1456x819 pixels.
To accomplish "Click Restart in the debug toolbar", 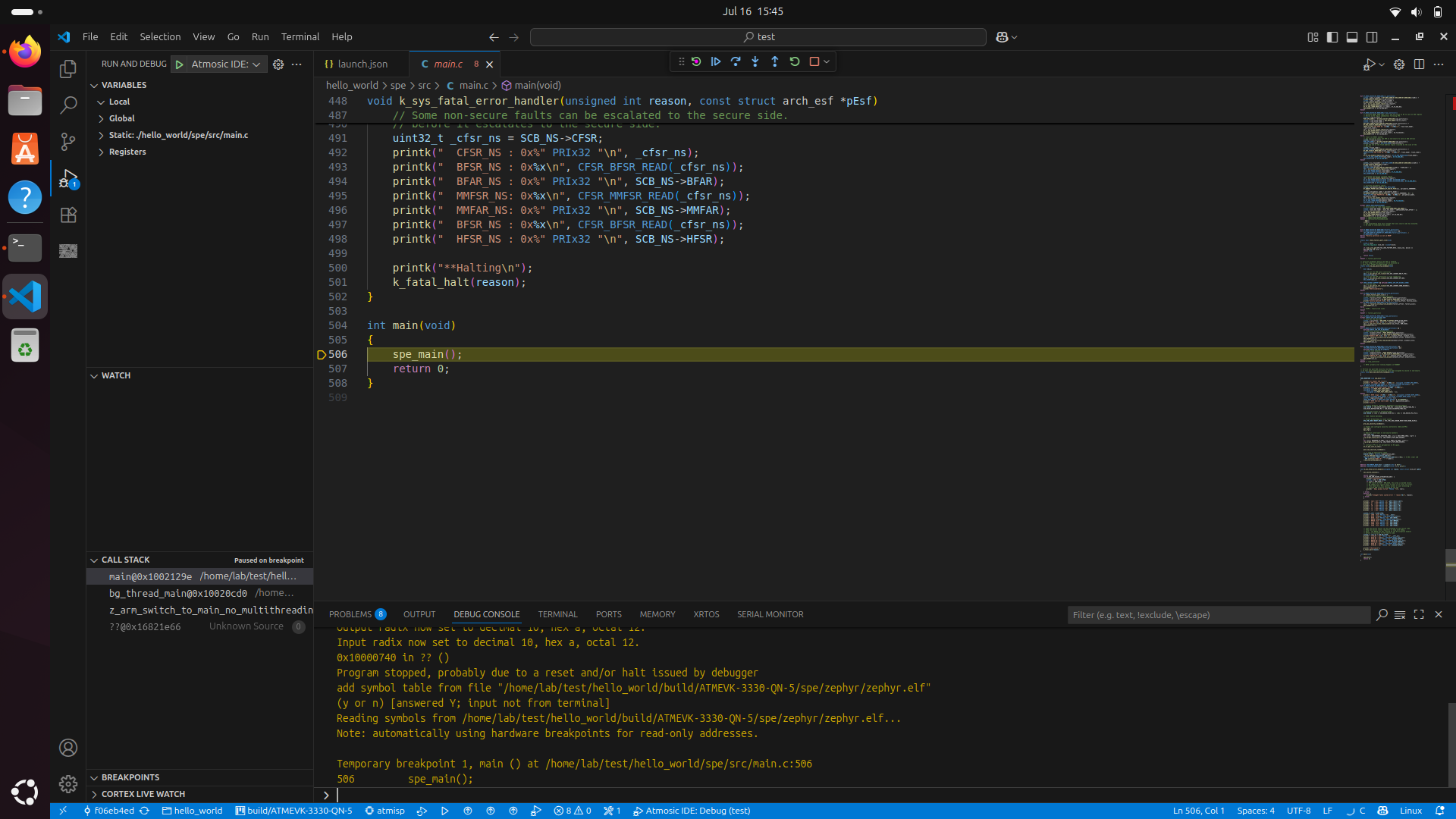I will (795, 61).
